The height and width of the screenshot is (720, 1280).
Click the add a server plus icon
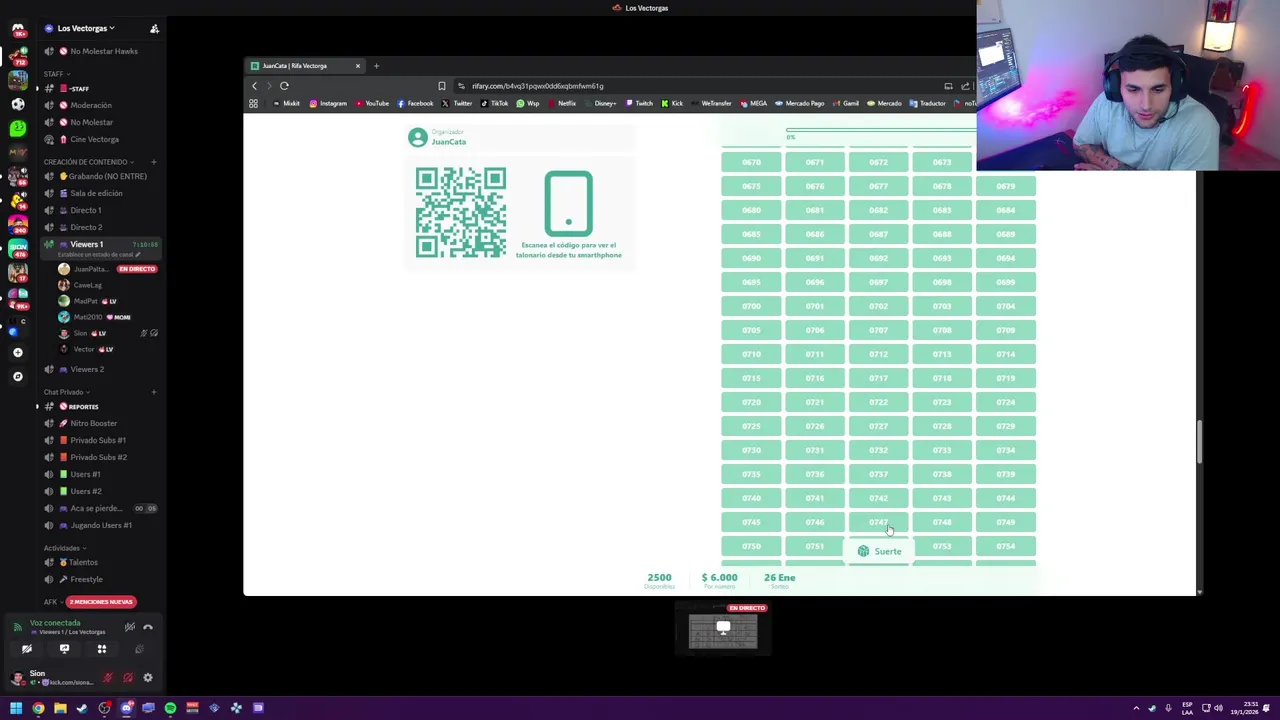click(x=17, y=352)
